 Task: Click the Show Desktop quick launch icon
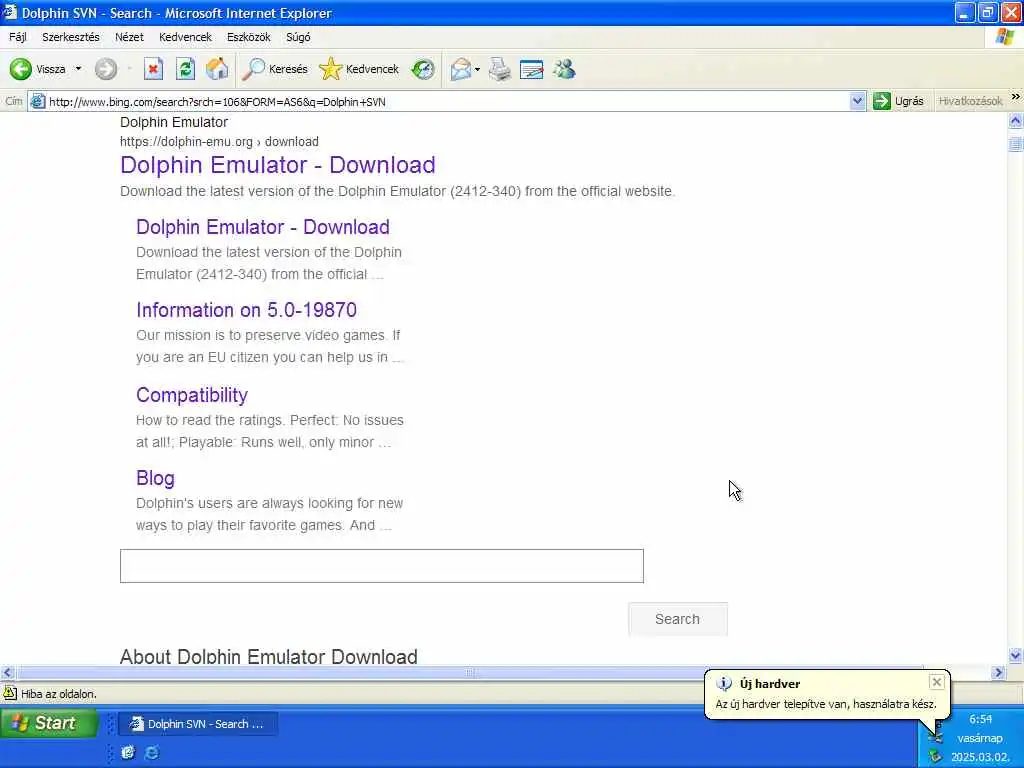pos(128,752)
